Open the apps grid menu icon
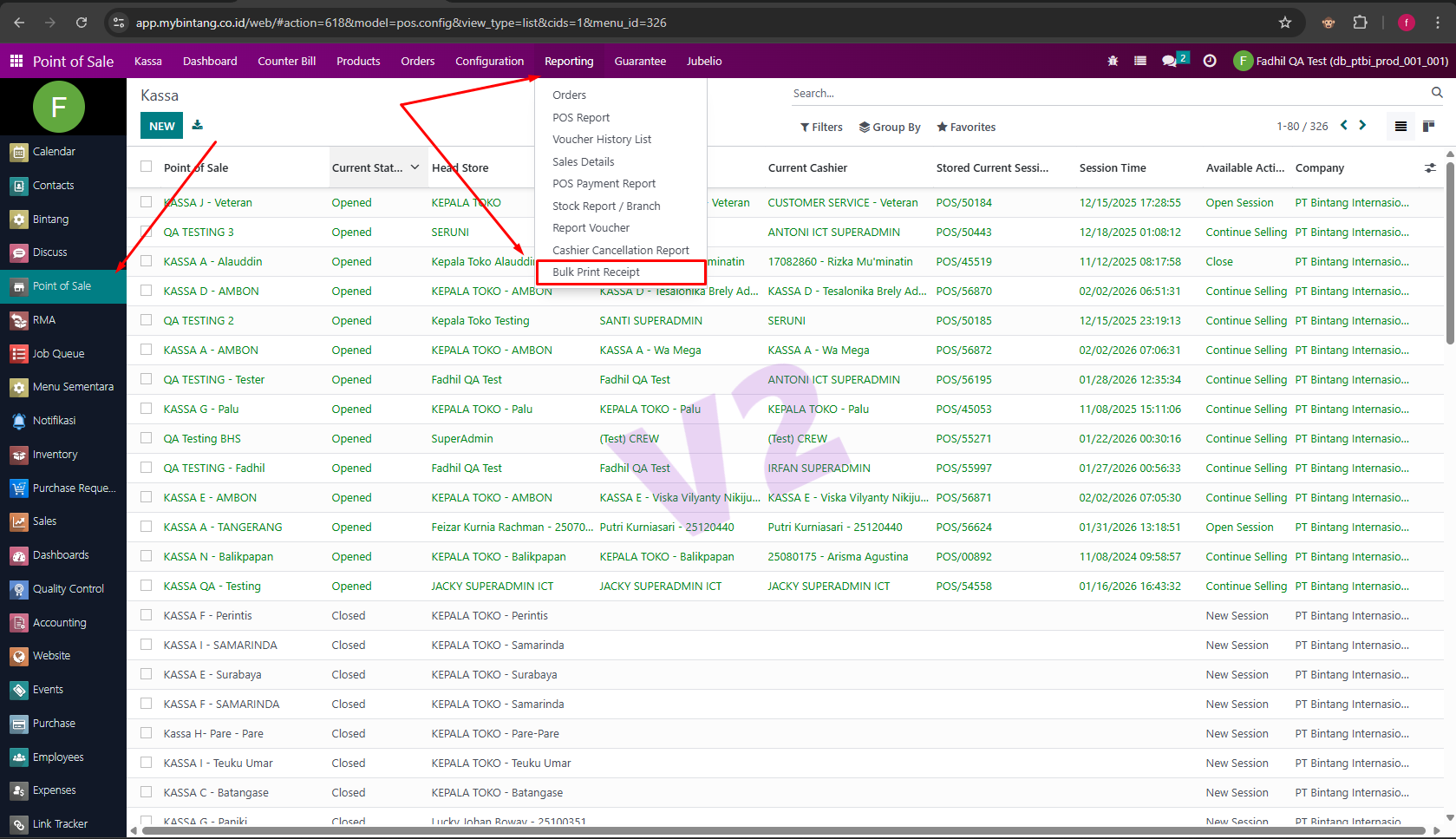 pyautogui.click(x=16, y=61)
